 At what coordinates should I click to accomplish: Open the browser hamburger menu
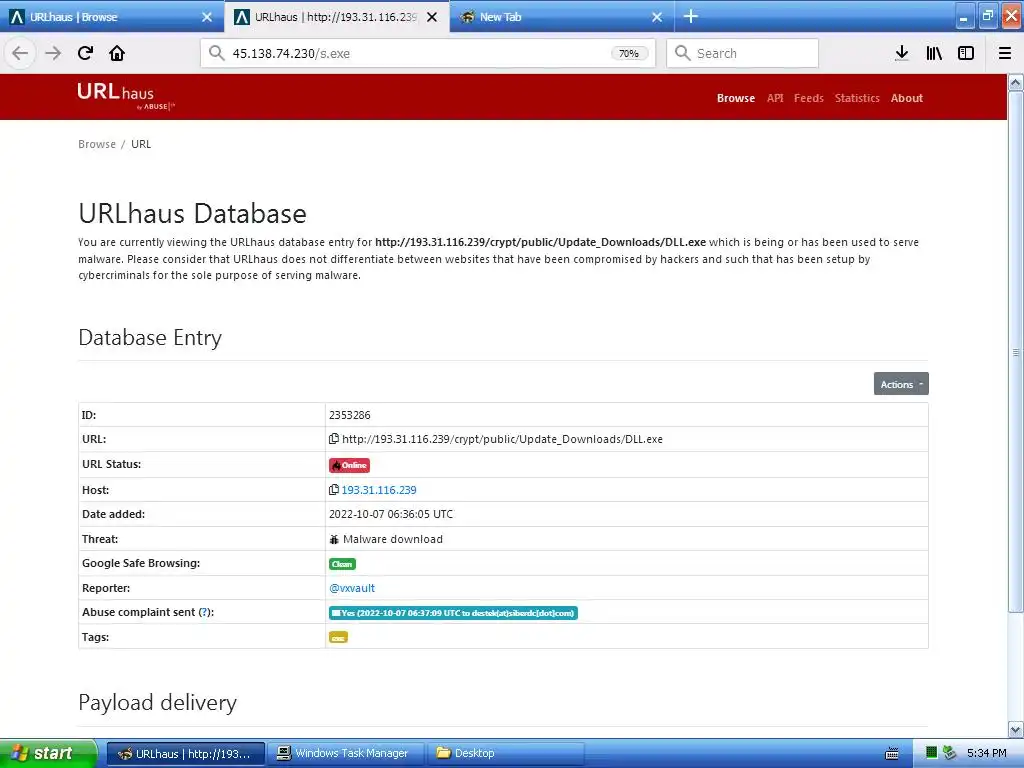point(1005,54)
